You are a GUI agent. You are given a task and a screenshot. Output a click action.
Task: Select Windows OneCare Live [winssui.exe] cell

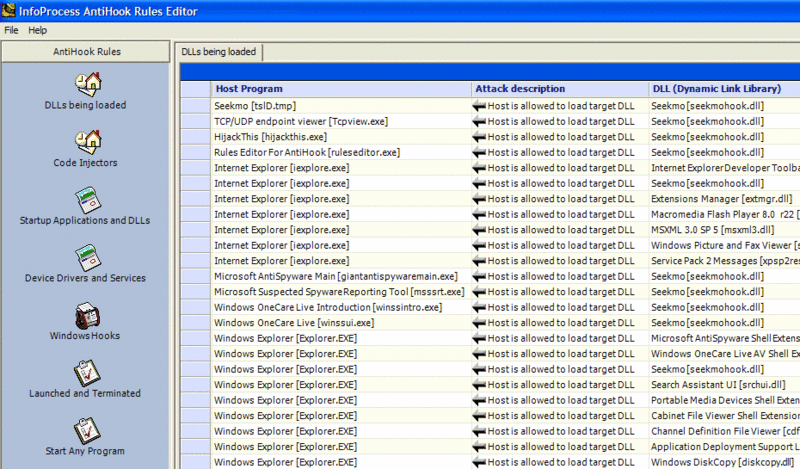[x=341, y=323]
